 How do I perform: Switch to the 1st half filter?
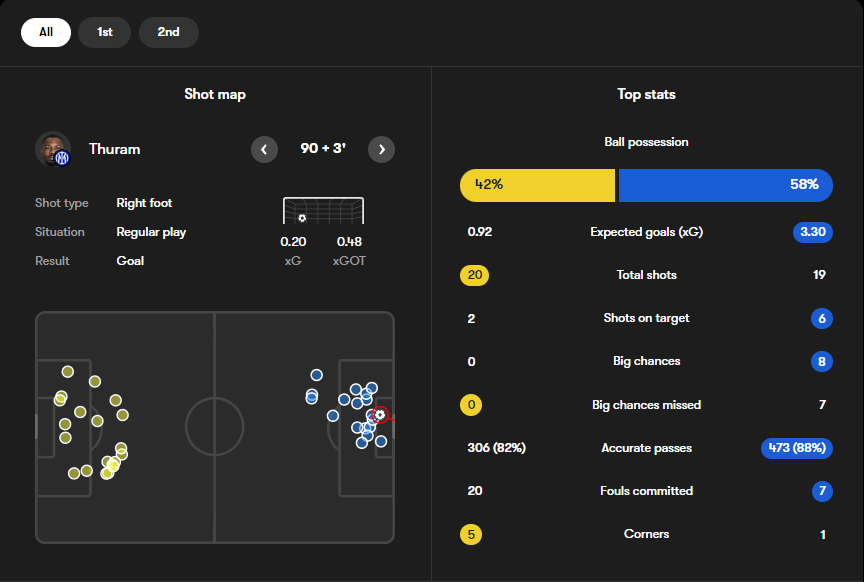pyautogui.click(x=105, y=32)
